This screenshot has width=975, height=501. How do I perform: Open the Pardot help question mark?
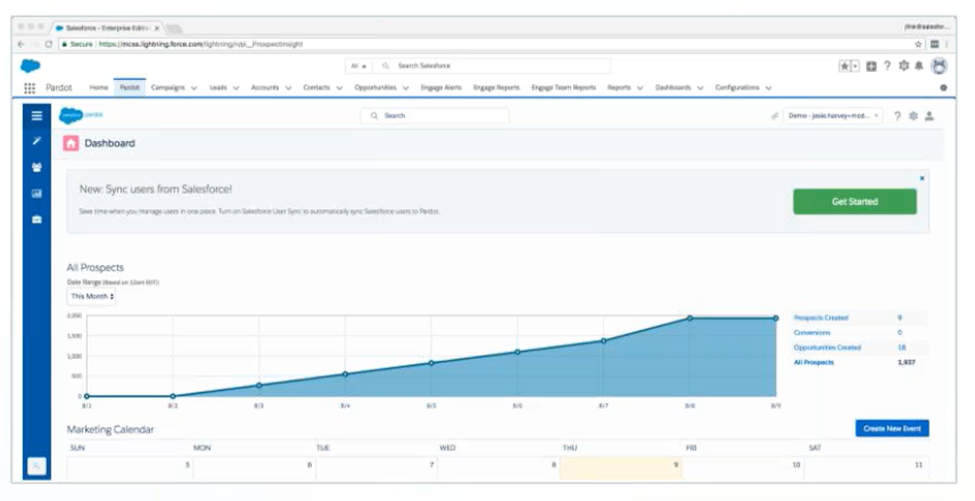pos(897,116)
